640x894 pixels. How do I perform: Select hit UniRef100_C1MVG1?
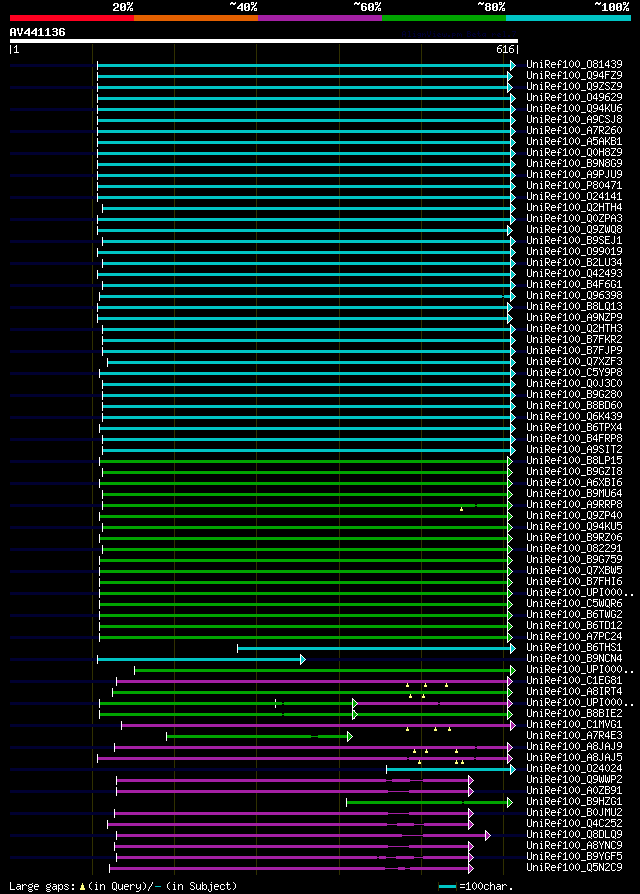[x=574, y=725]
